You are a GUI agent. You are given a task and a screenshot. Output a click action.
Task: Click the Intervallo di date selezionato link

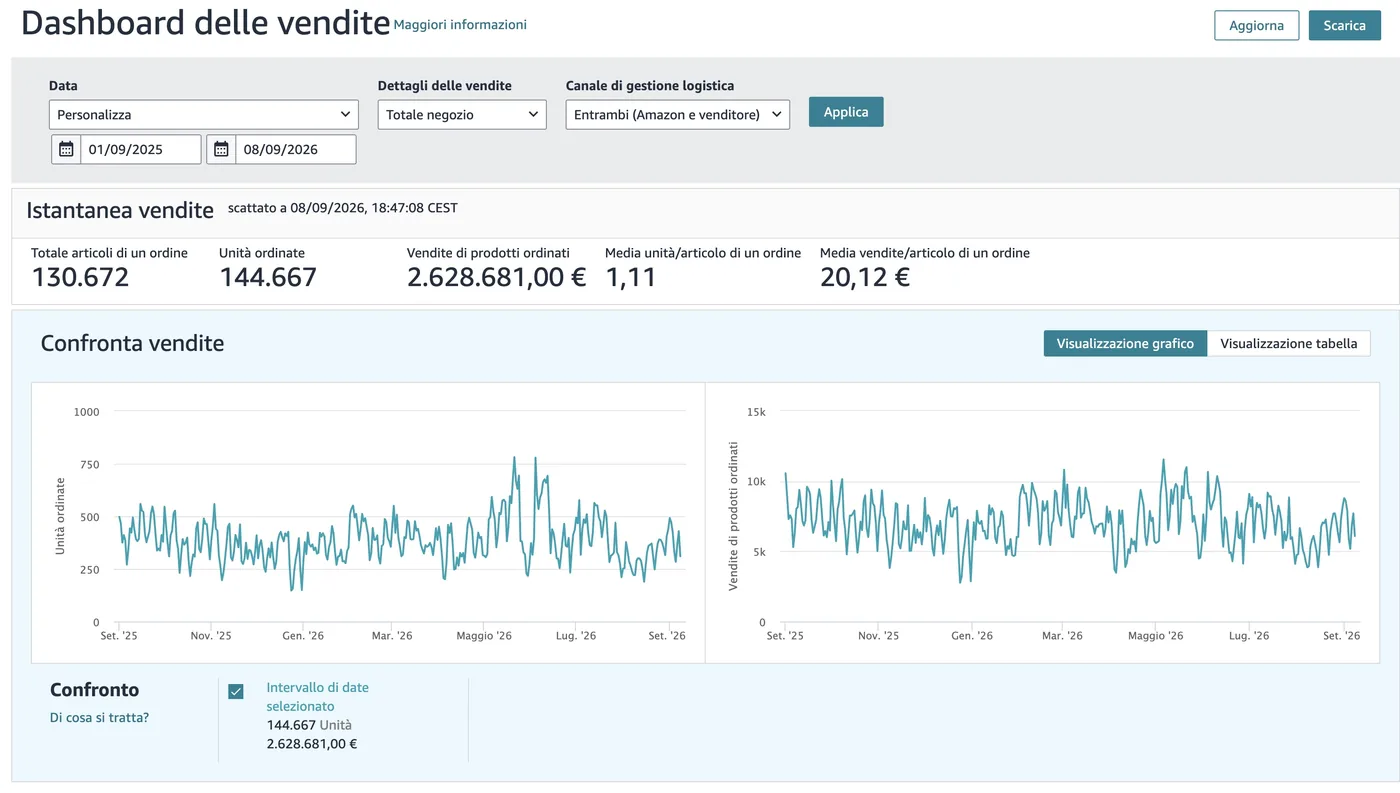click(x=318, y=697)
